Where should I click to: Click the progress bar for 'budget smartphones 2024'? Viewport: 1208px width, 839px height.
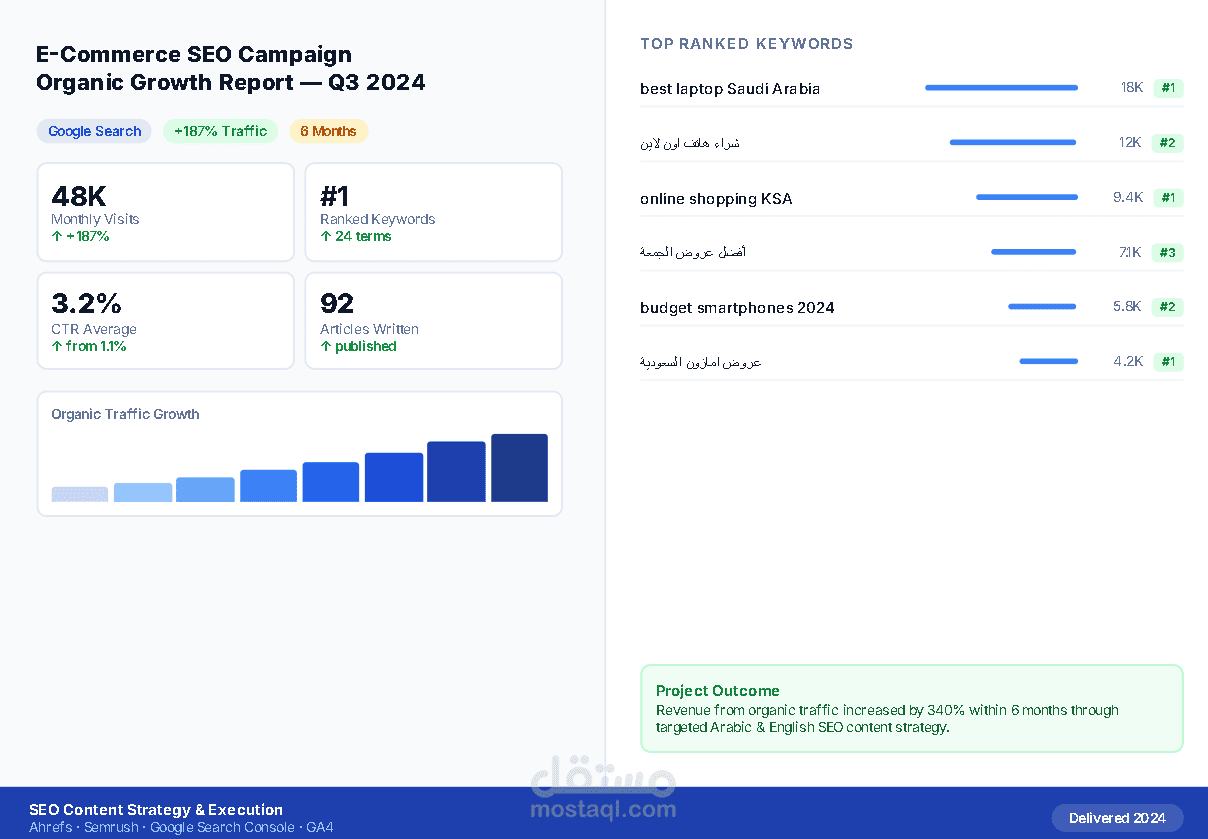tap(1042, 307)
